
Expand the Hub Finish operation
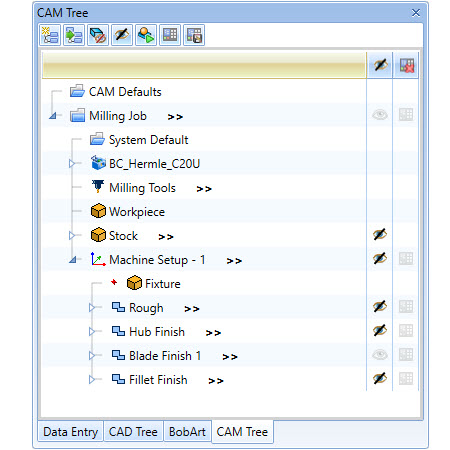91,332
